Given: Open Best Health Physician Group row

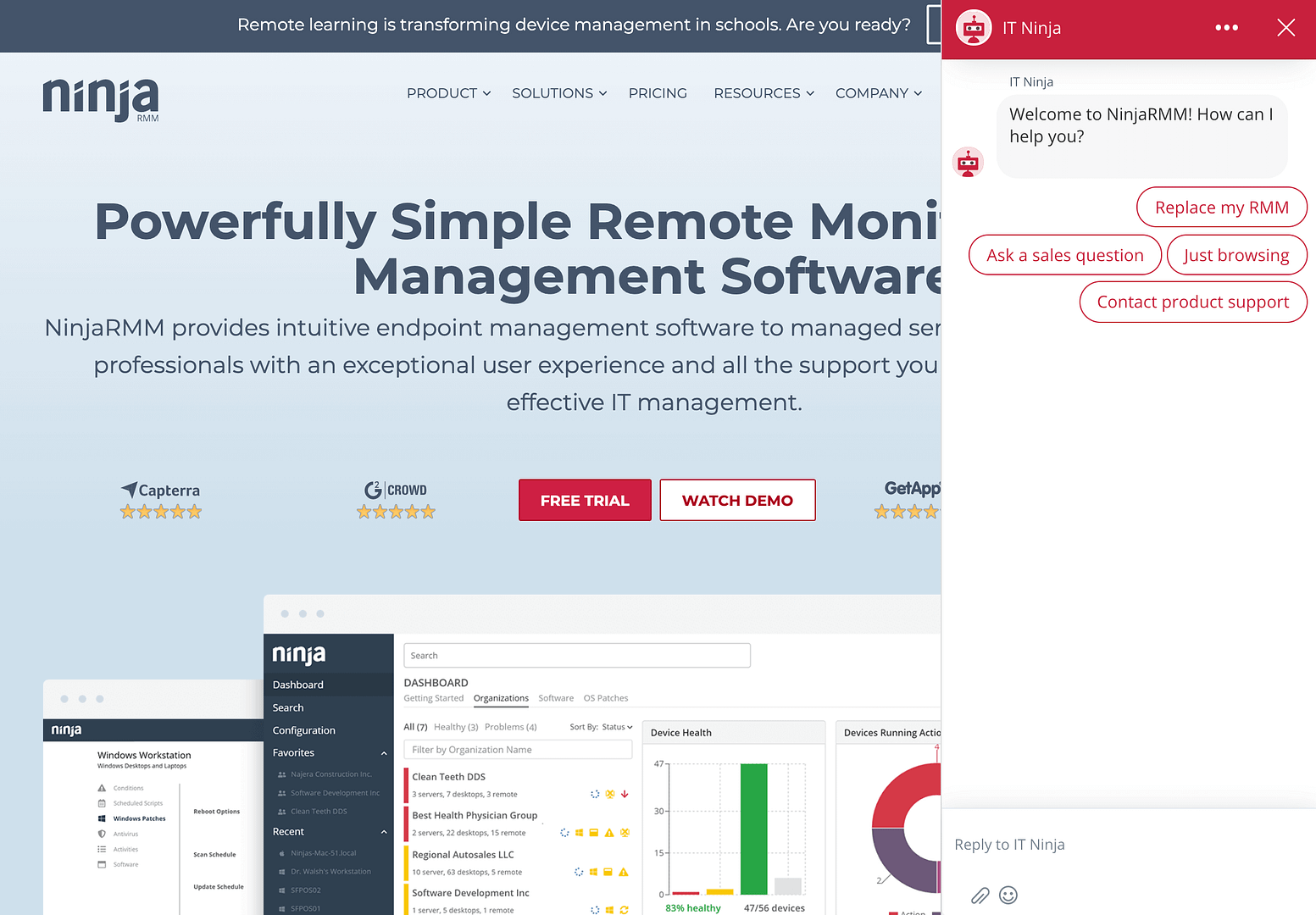Looking at the screenshot, I should [x=519, y=823].
